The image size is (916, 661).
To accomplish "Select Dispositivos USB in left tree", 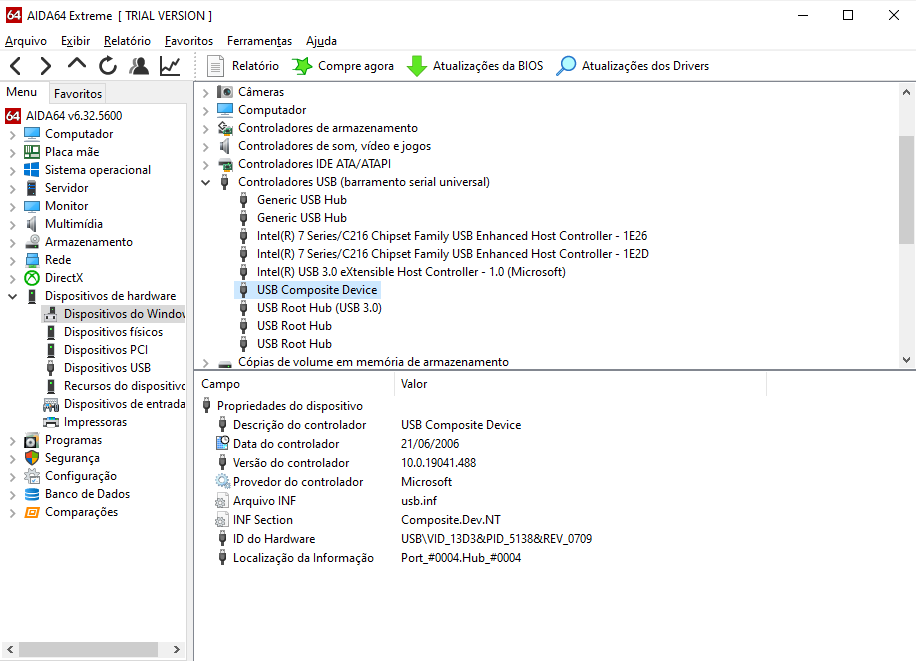I will click(107, 368).
